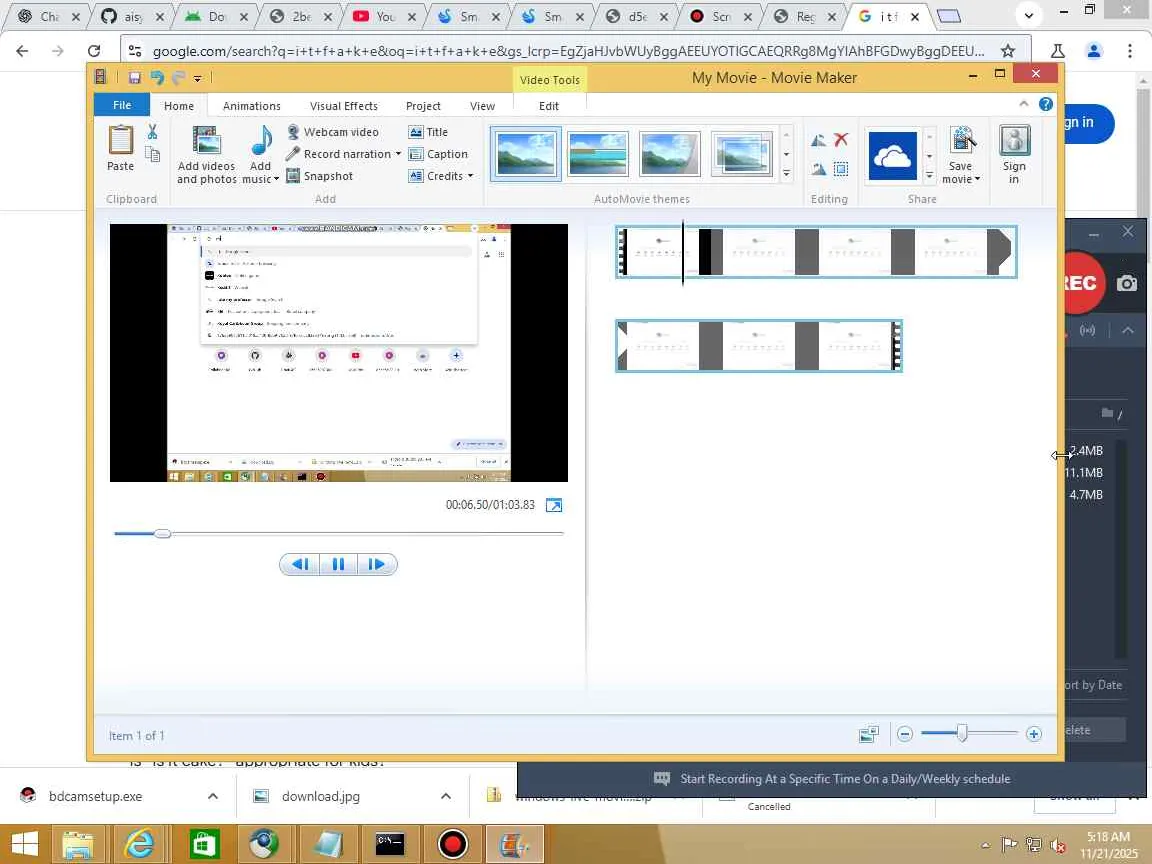Bookmark this page with star icon
The height and width of the screenshot is (864, 1152).
click(1008, 51)
